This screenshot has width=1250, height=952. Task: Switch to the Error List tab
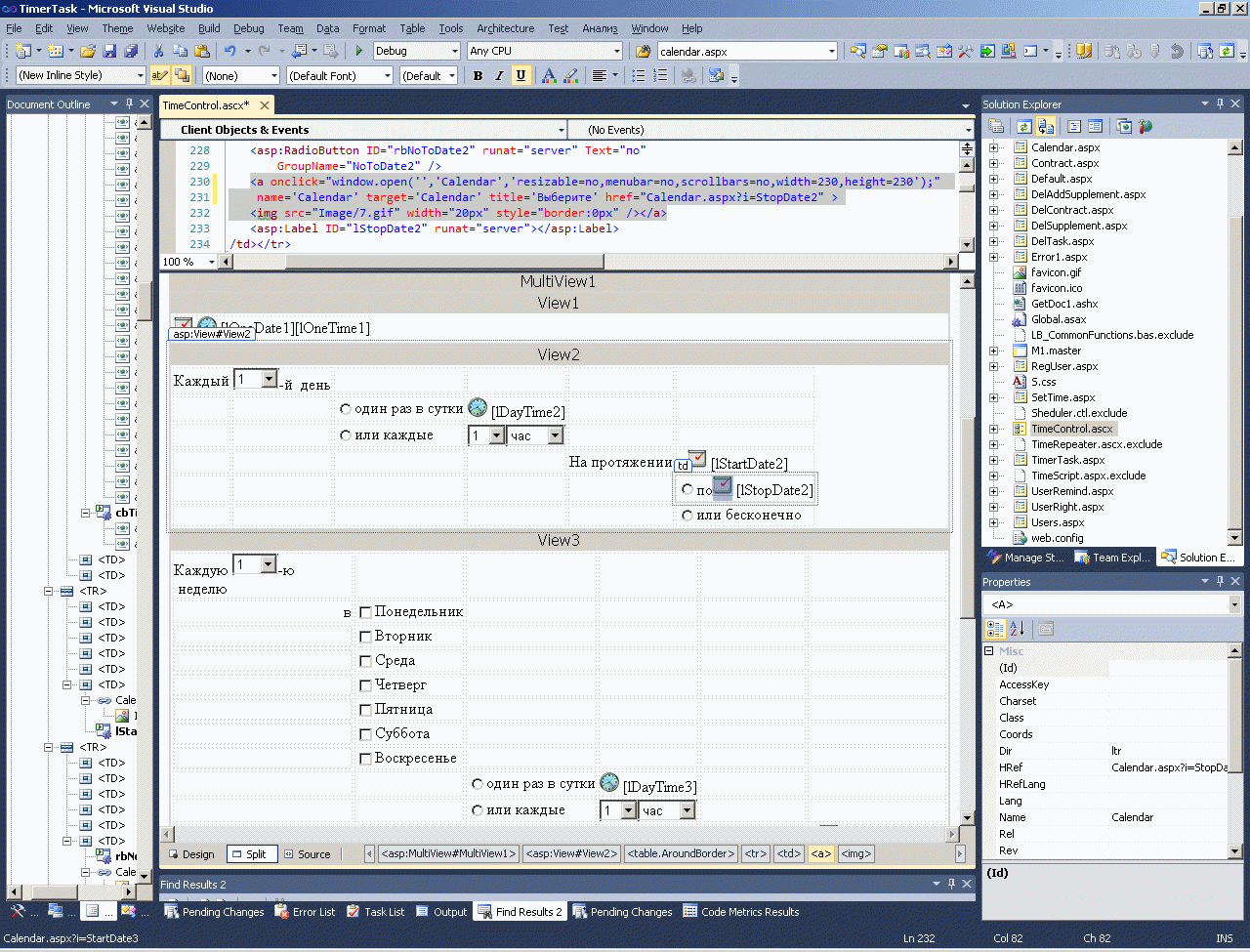tap(304, 912)
